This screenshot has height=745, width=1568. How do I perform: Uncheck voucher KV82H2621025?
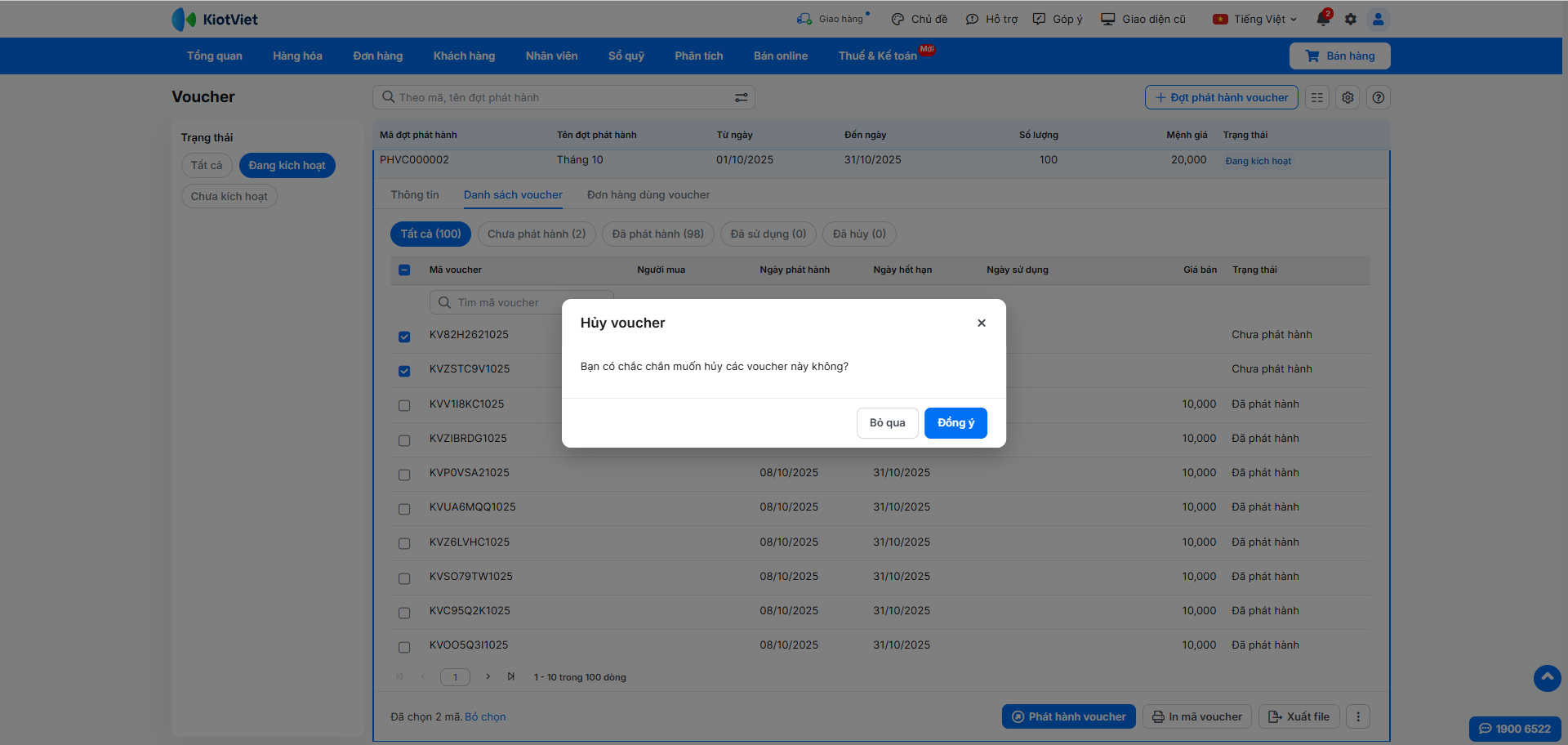click(404, 336)
